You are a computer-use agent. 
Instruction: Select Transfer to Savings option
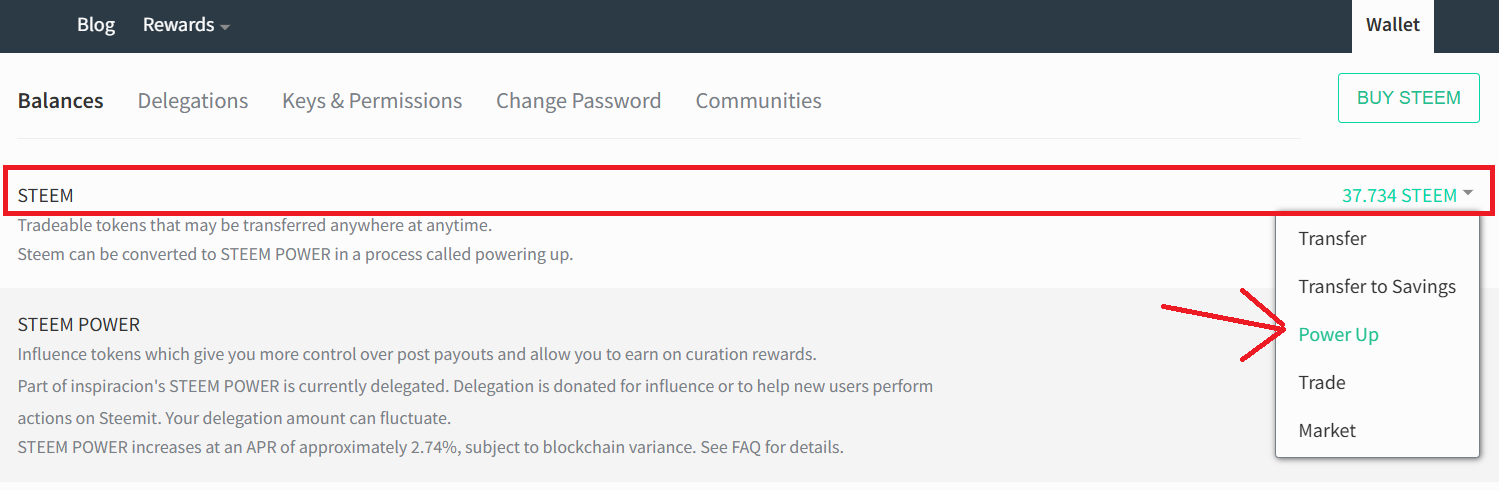(x=1376, y=287)
